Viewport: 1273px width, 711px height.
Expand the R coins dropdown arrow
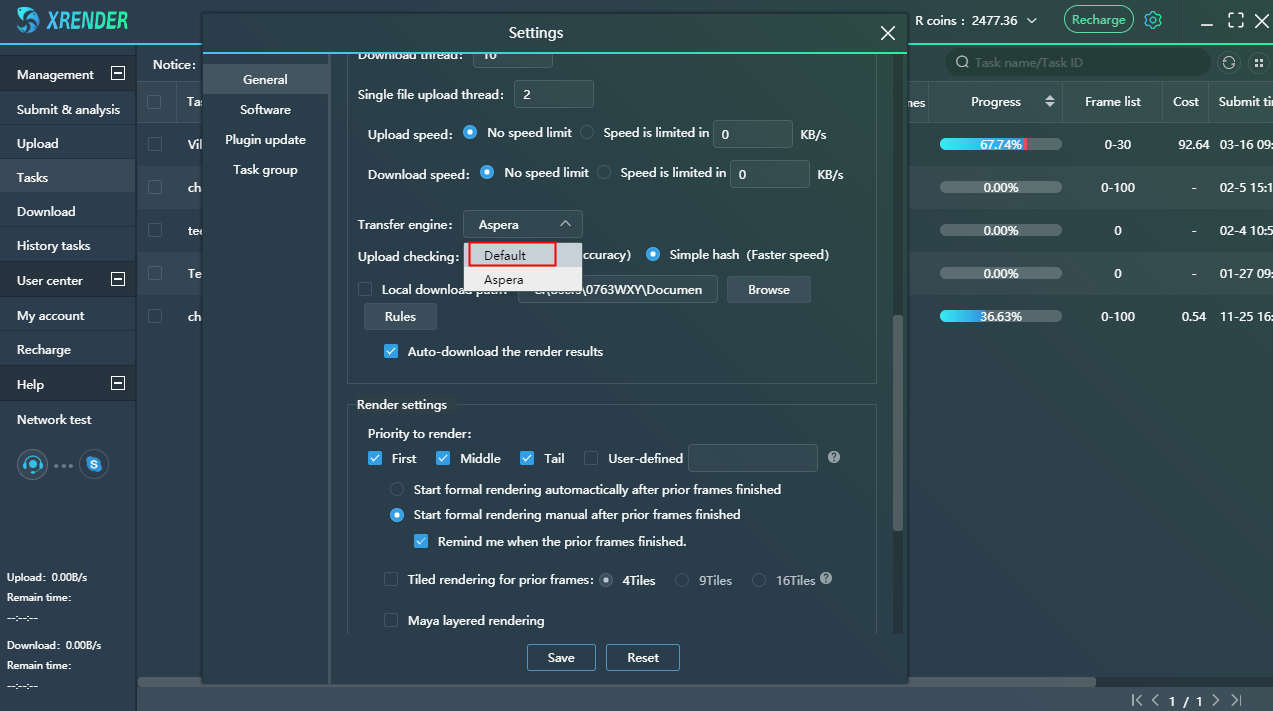click(1032, 21)
